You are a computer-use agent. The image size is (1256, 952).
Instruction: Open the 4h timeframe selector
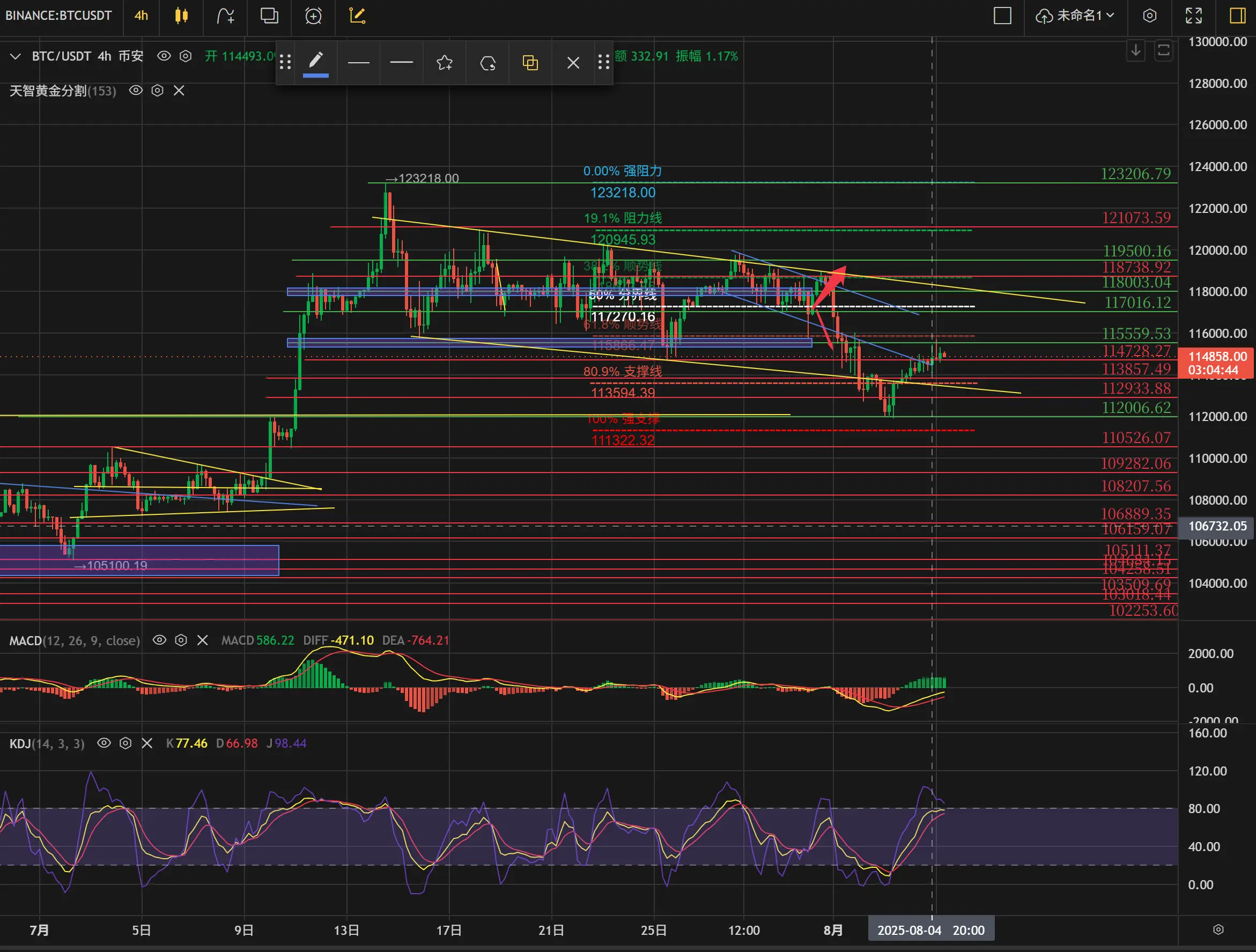(x=141, y=16)
